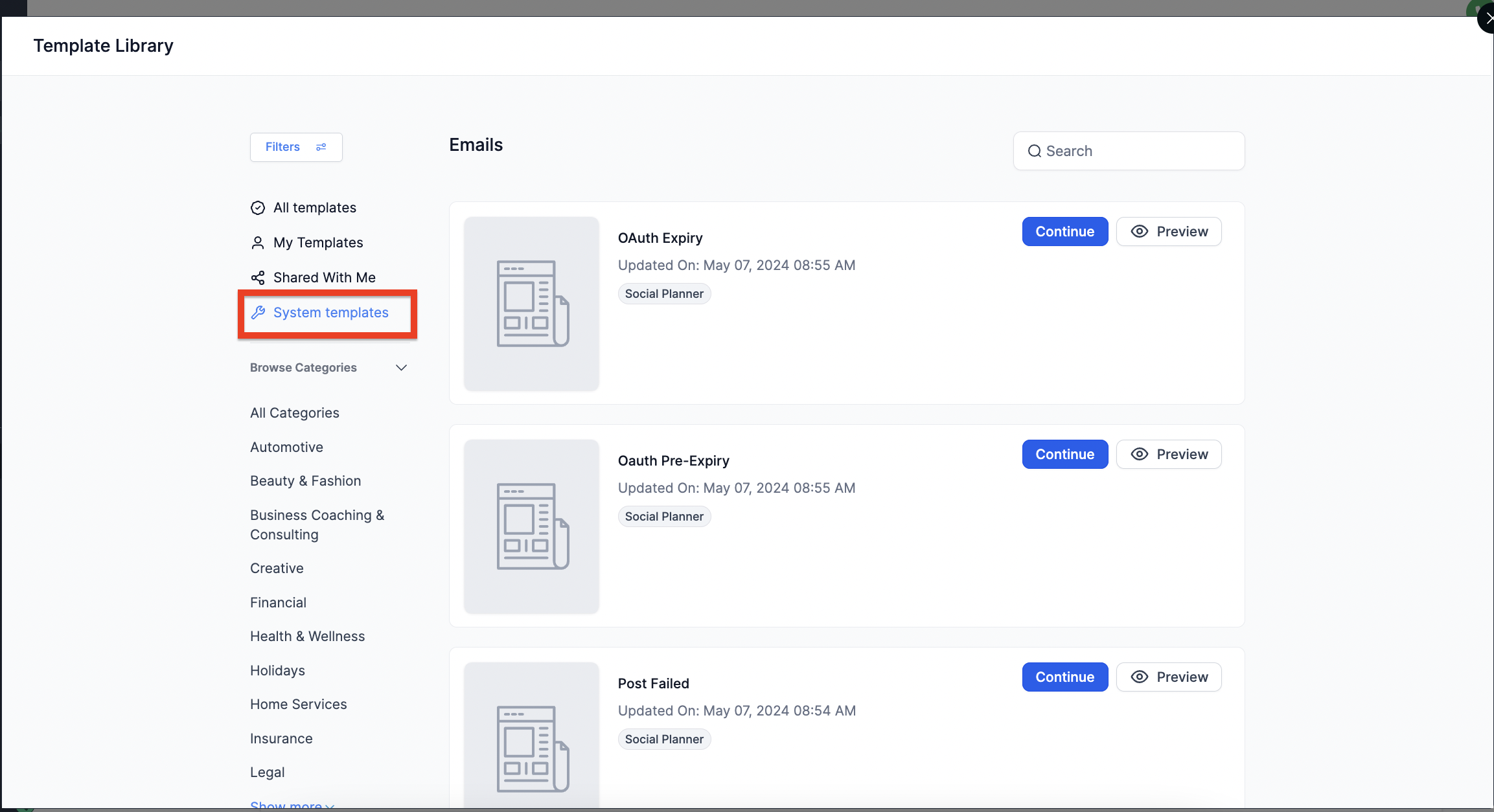Click the Social Planner tag on OAuth Expiry
The height and width of the screenshot is (812, 1494).
point(664,294)
